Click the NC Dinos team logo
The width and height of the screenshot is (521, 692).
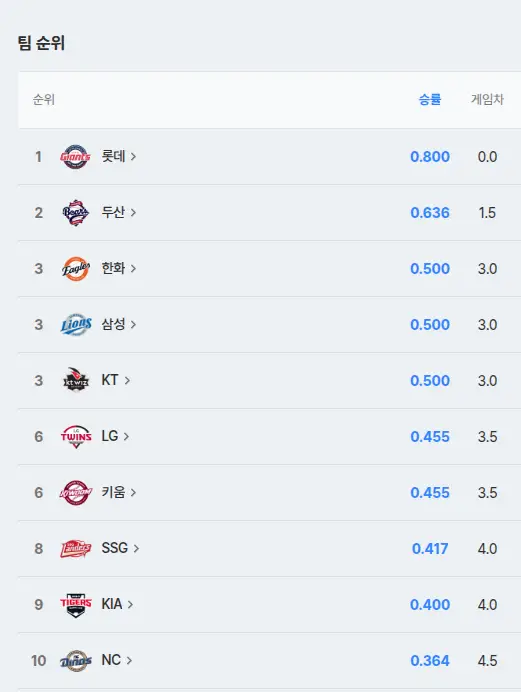pos(76,661)
